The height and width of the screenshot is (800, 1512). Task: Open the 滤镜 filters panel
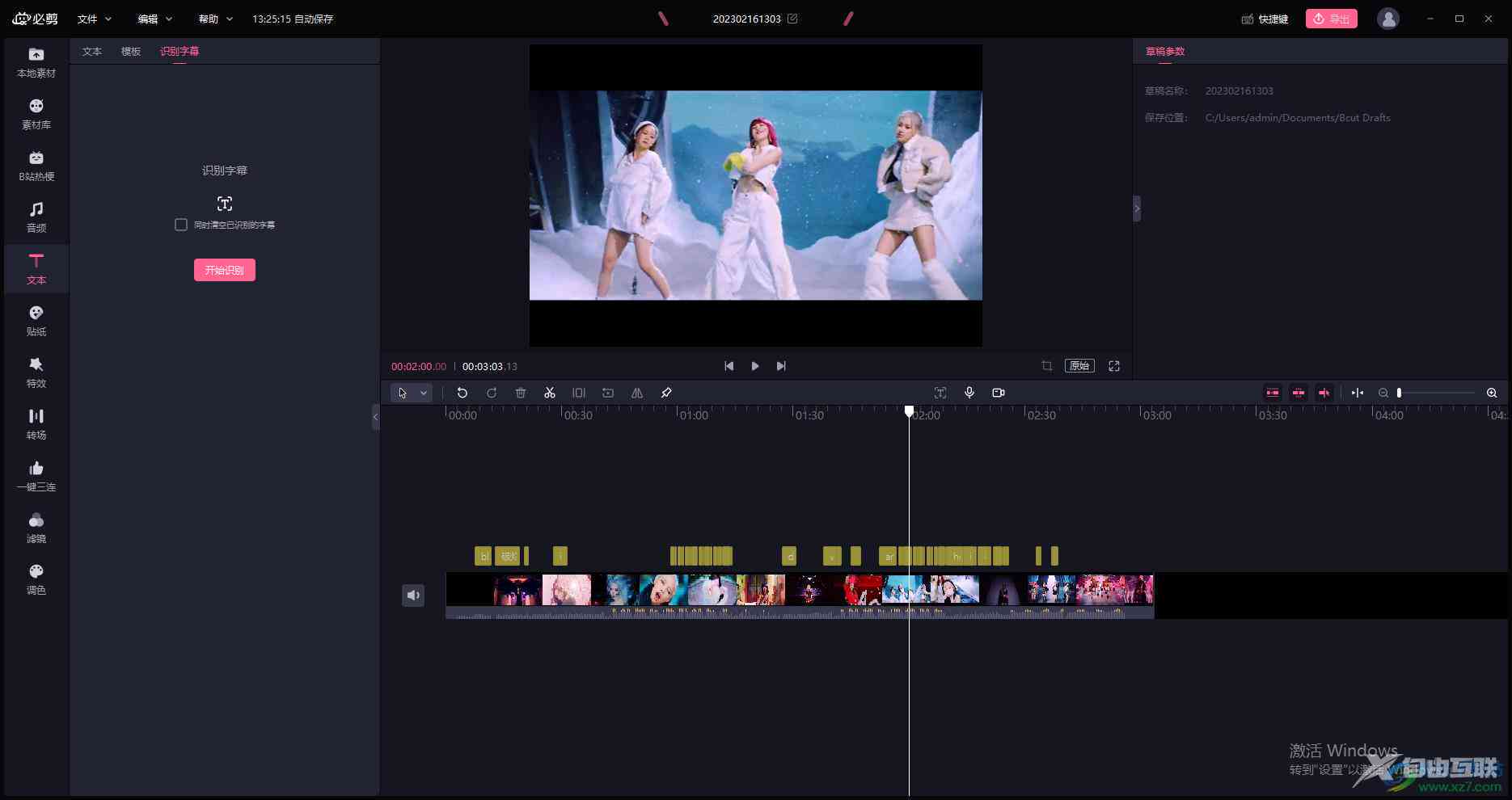click(x=36, y=528)
